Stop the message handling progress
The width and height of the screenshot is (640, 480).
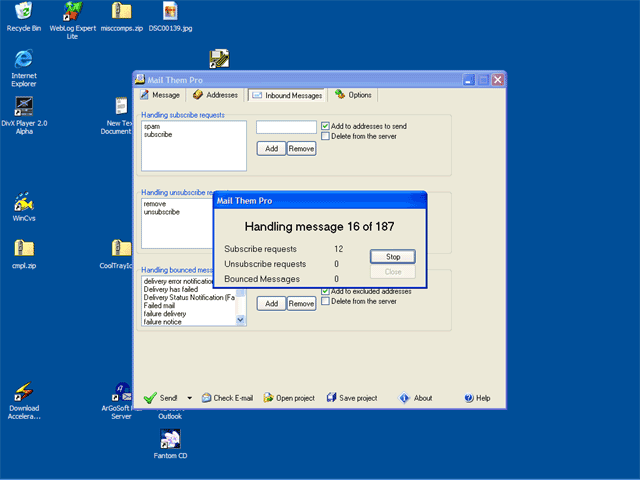click(393, 256)
